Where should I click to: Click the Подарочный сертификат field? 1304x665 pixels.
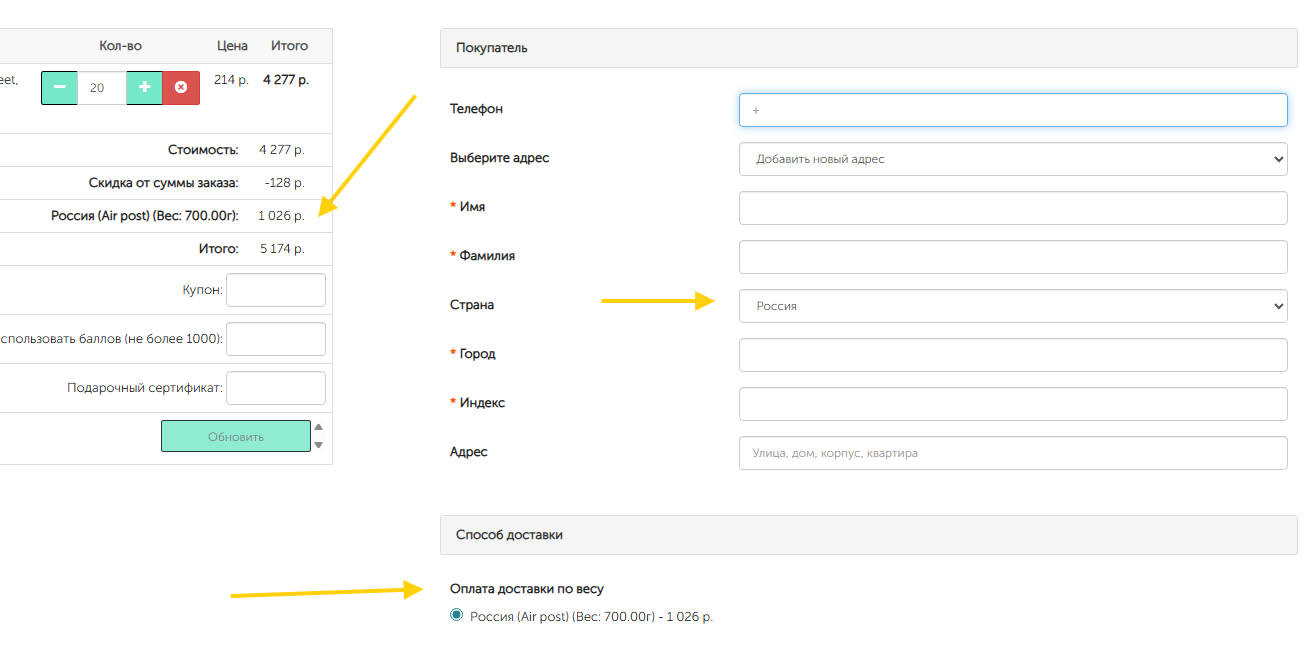[x=276, y=388]
